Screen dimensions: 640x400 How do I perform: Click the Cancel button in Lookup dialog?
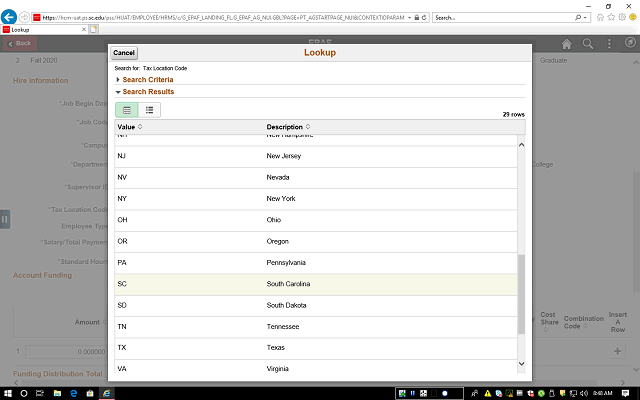click(x=124, y=53)
